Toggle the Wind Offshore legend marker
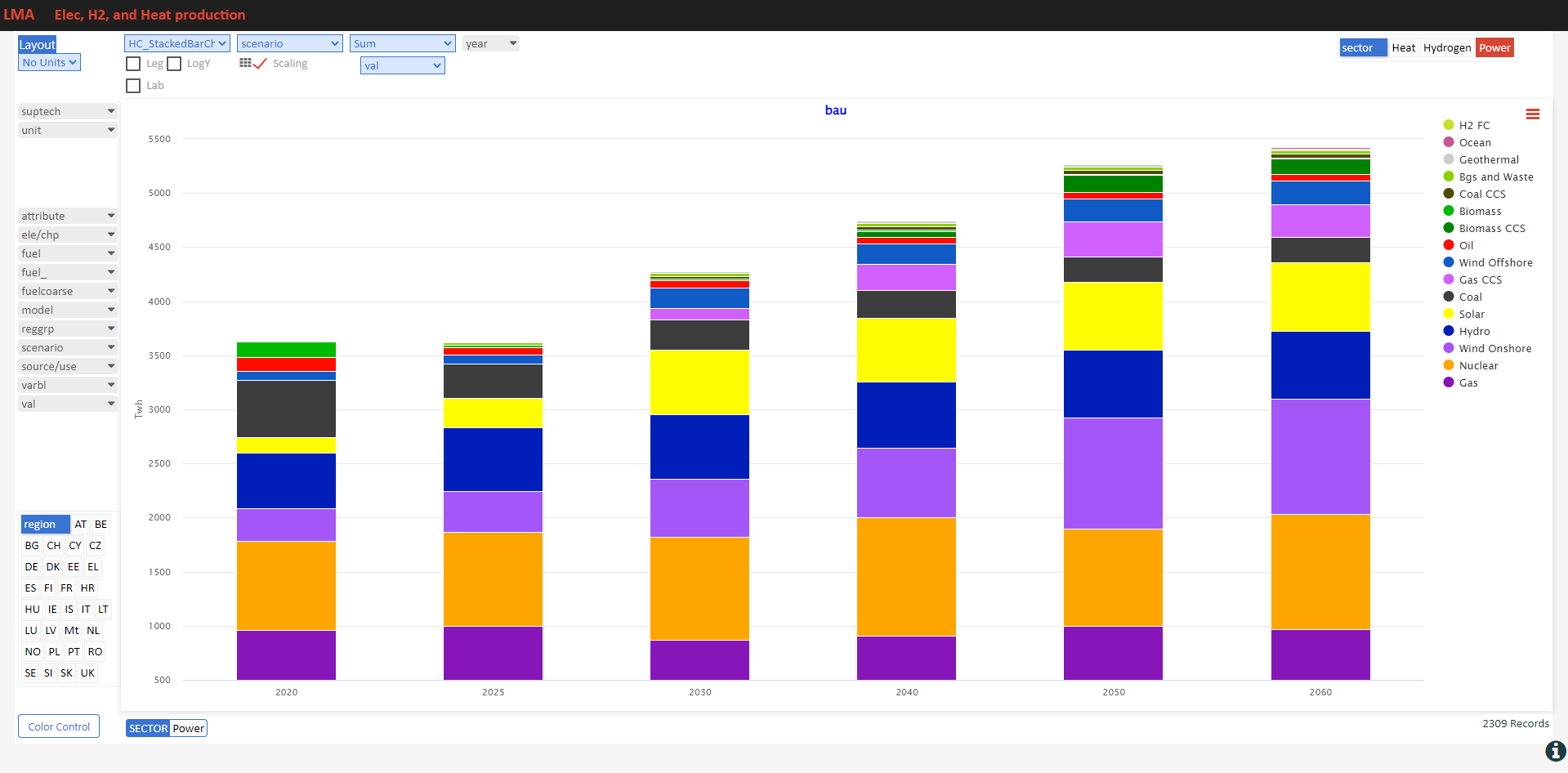The height and width of the screenshot is (773, 1568). point(1449,262)
